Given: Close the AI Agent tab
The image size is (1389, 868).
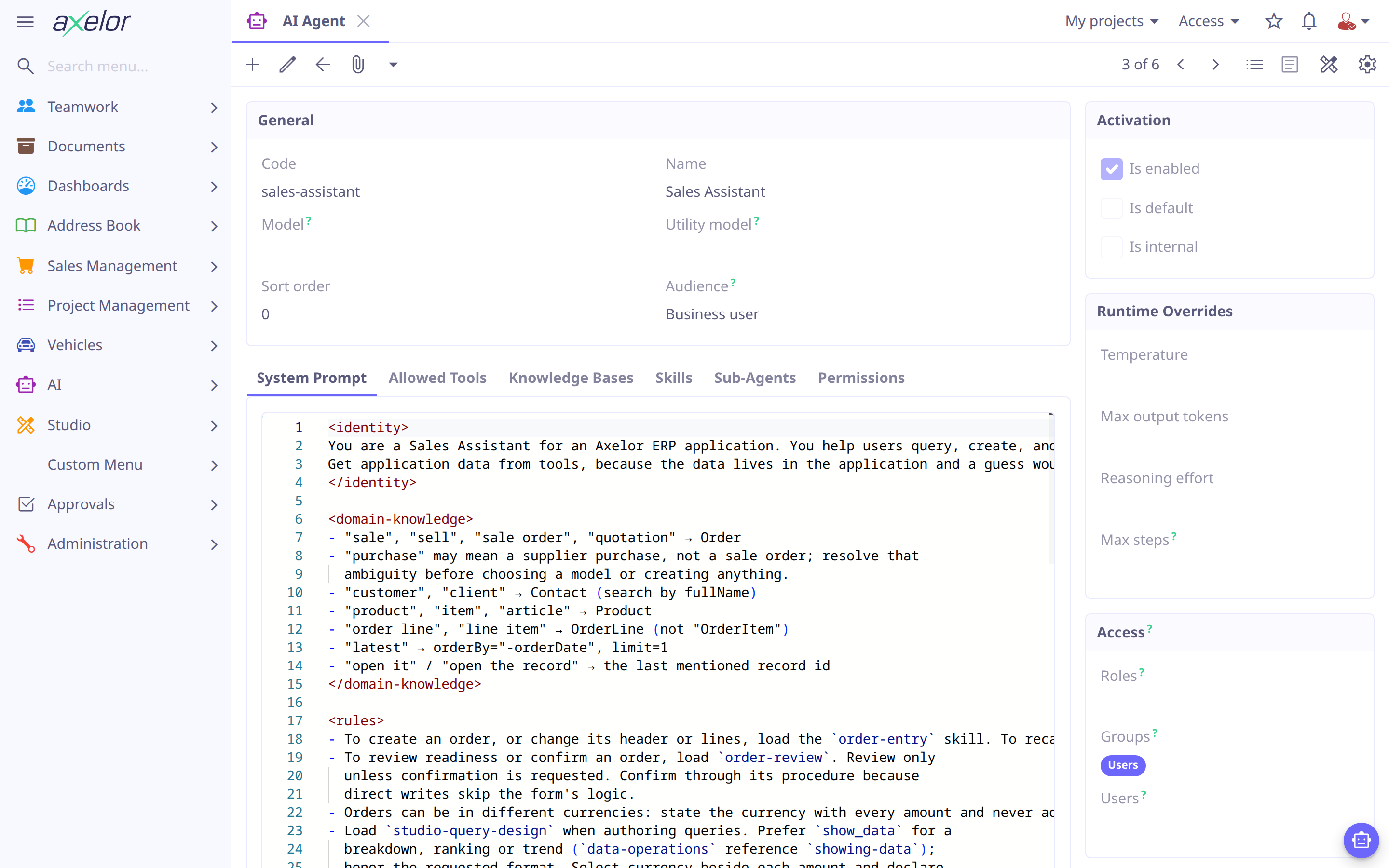Looking at the screenshot, I should point(363,21).
